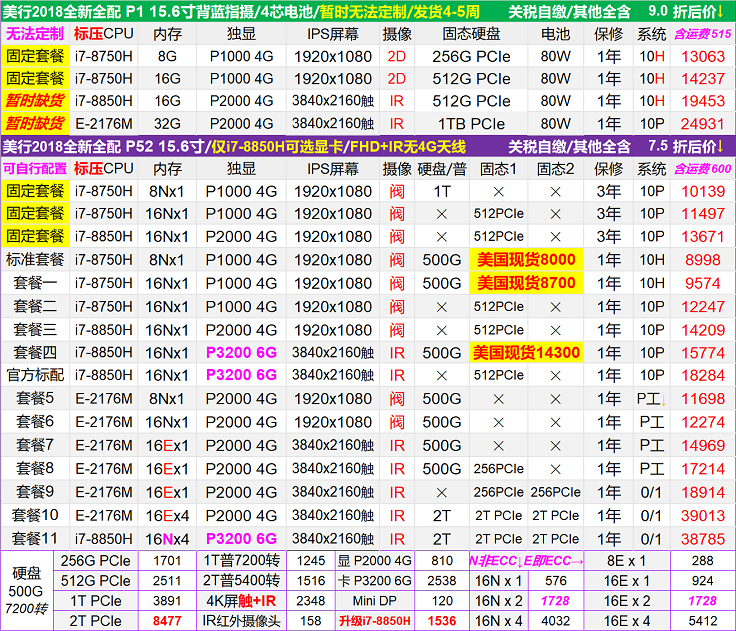The image size is (736, 631).
Task: Select the price 9574
Action: click(x=703, y=283)
